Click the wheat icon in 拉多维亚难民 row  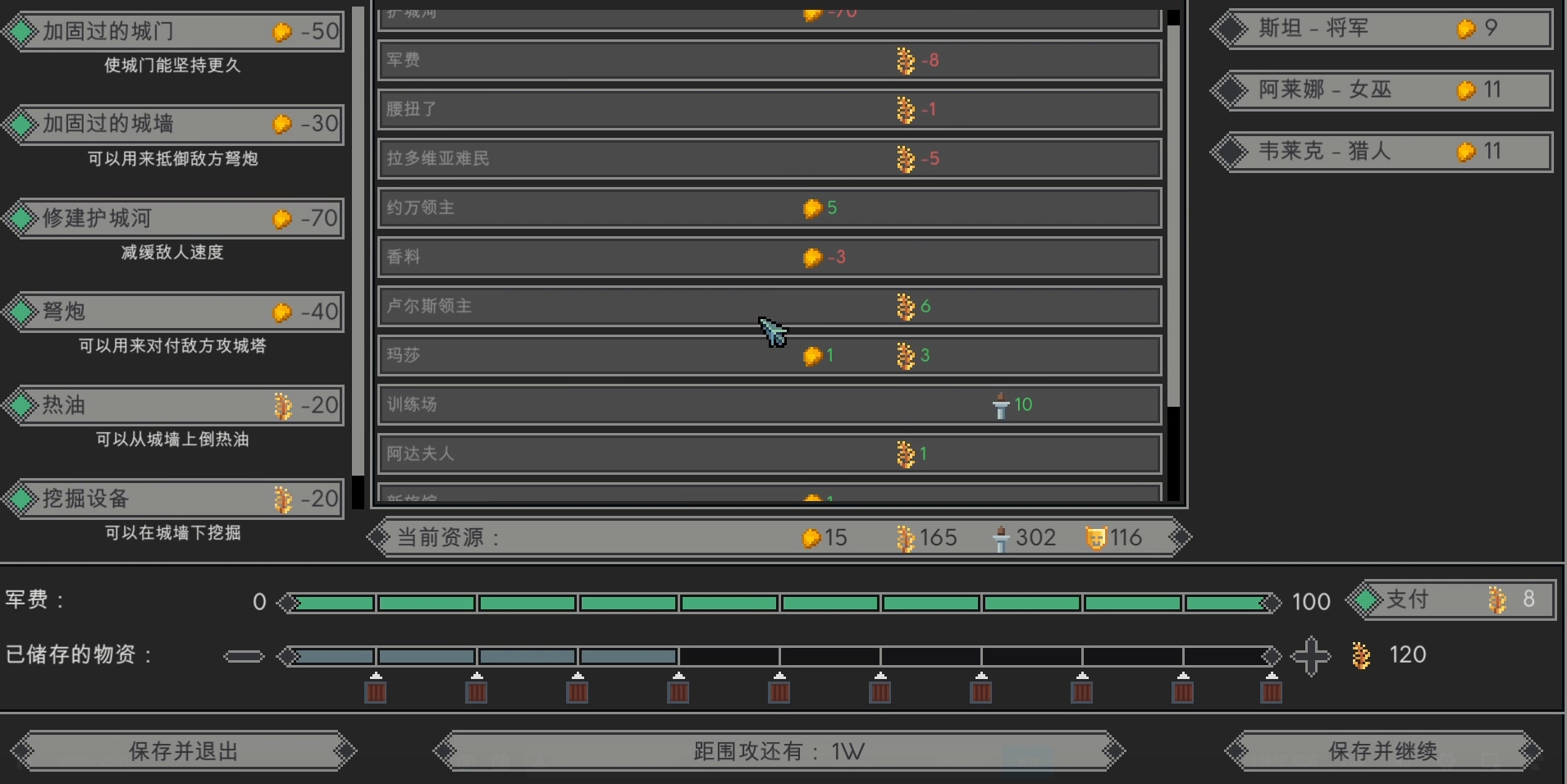pos(906,159)
